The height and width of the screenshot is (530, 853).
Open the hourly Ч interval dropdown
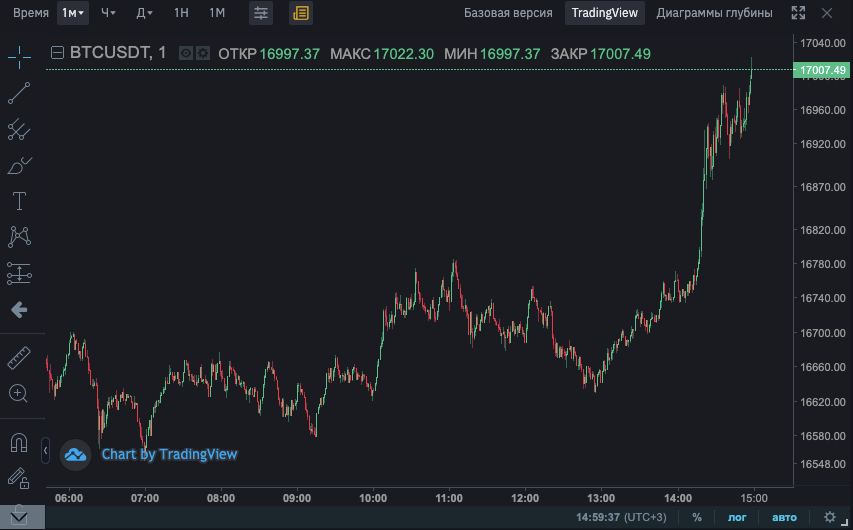pyautogui.click(x=108, y=13)
